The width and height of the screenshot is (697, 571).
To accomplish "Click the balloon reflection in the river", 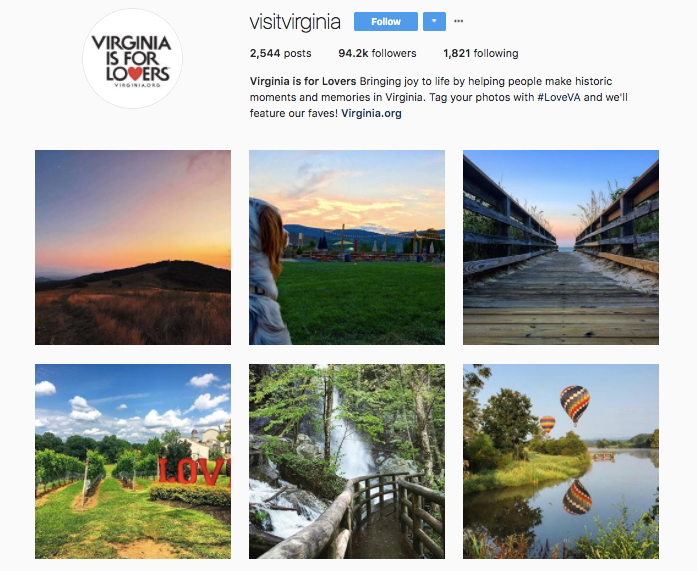I will point(577,497).
